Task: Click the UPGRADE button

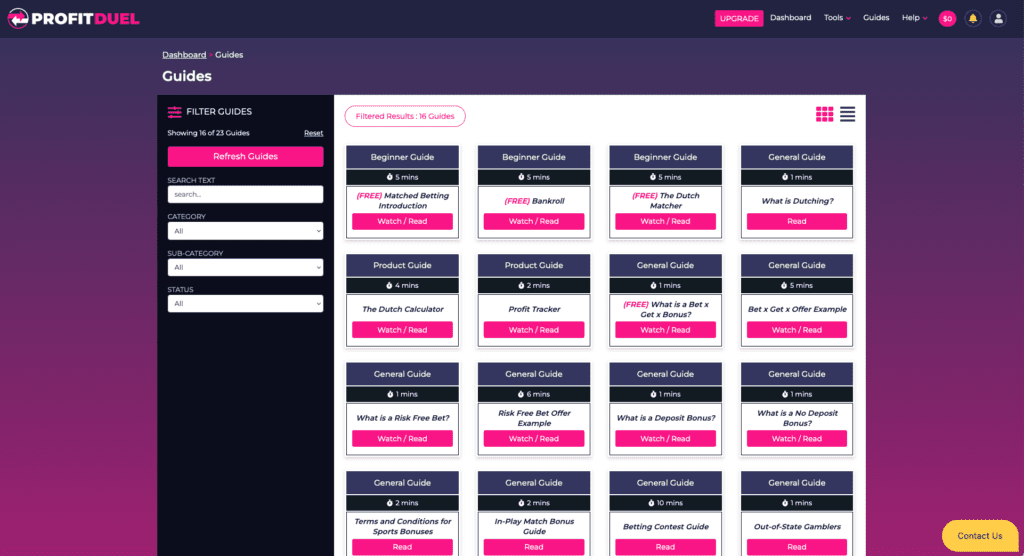Action: [x=739, y=18]
